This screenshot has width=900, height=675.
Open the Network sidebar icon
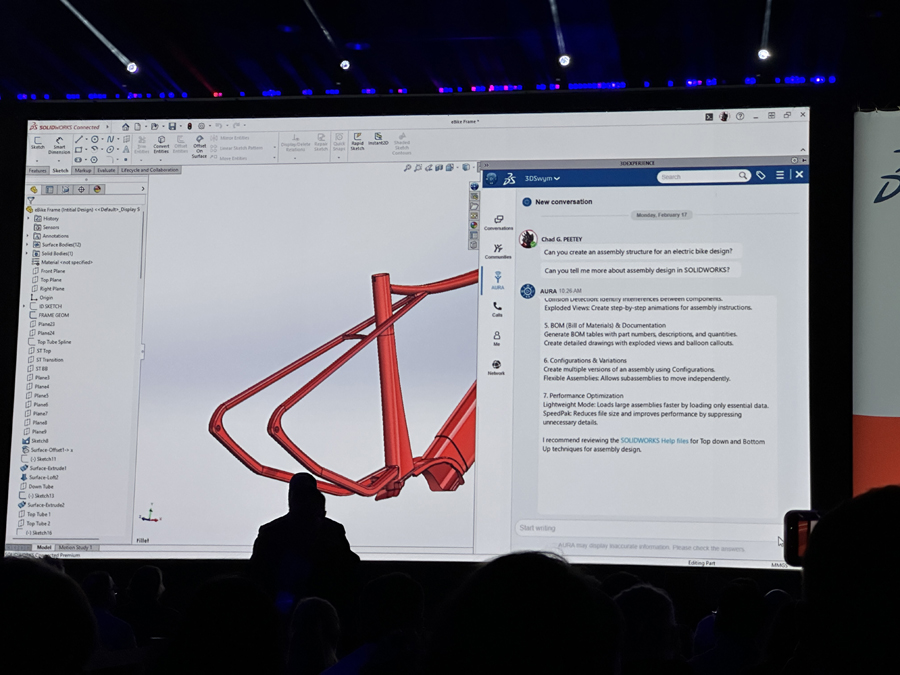497,368
